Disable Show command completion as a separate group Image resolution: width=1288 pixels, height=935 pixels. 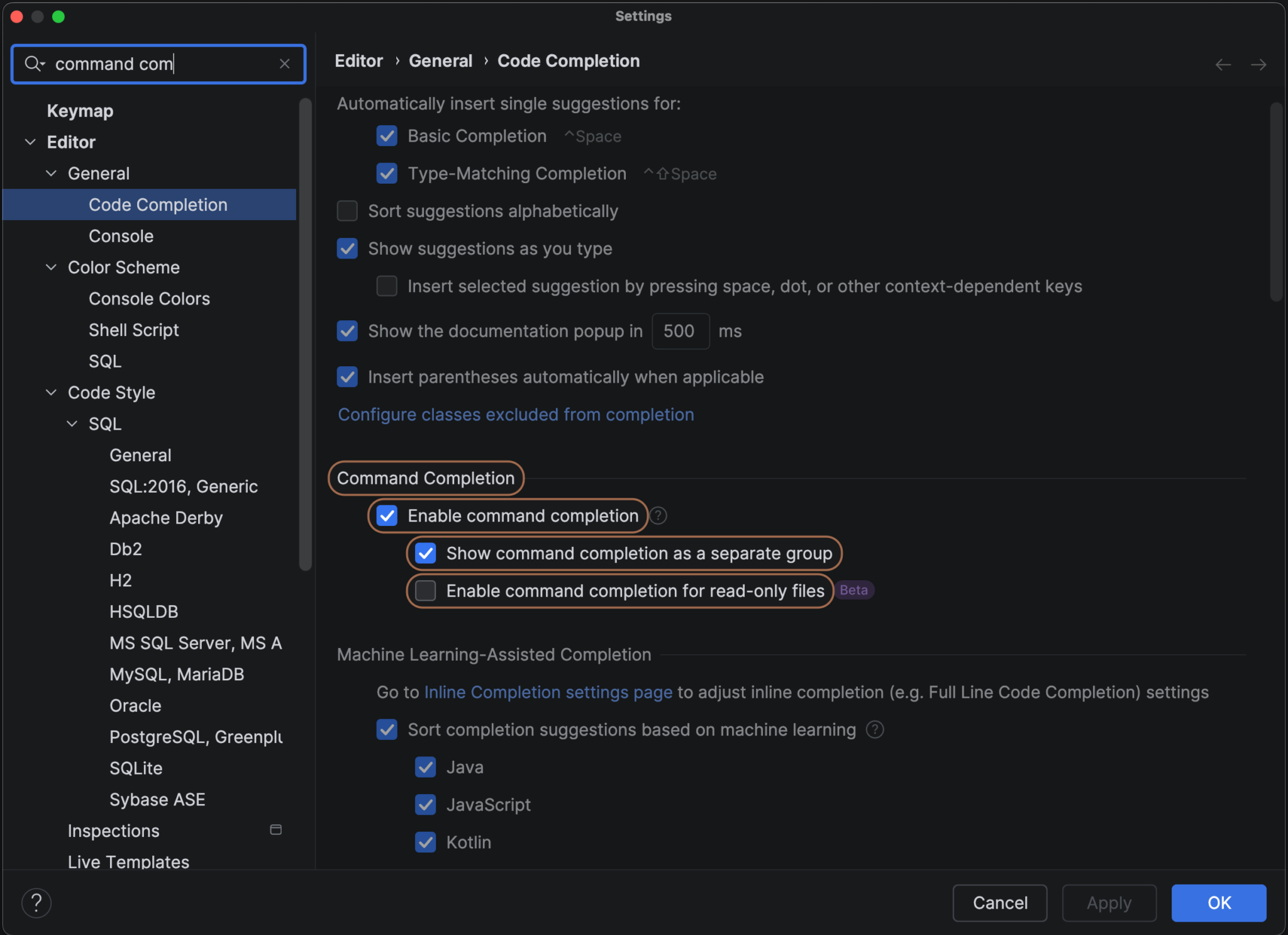pos(425,553)
